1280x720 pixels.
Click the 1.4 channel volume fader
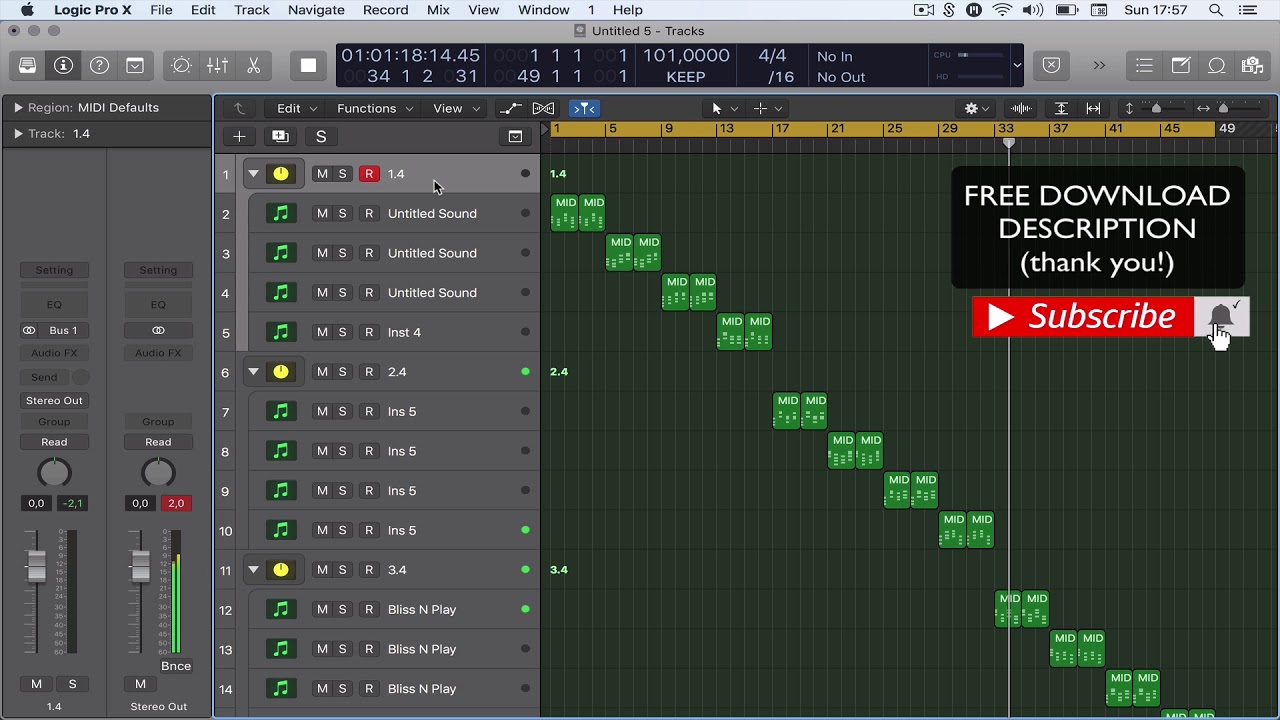tap(36, 566)
